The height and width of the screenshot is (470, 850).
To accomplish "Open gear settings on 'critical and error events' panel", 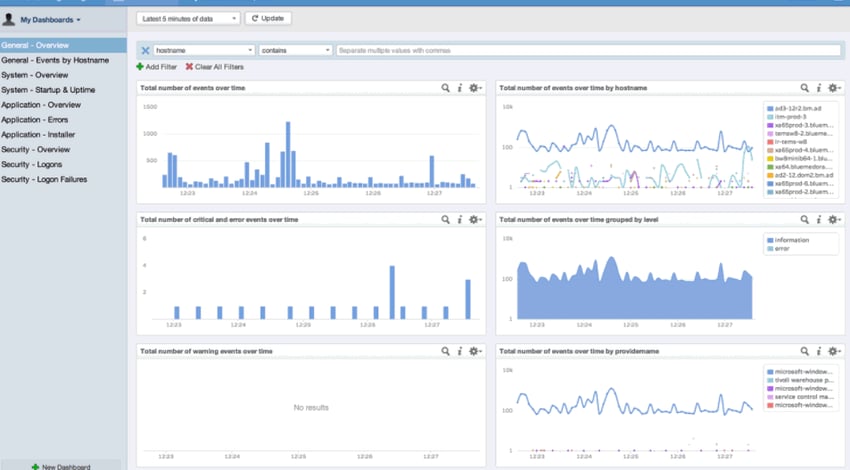I will (x=475, y=219).
